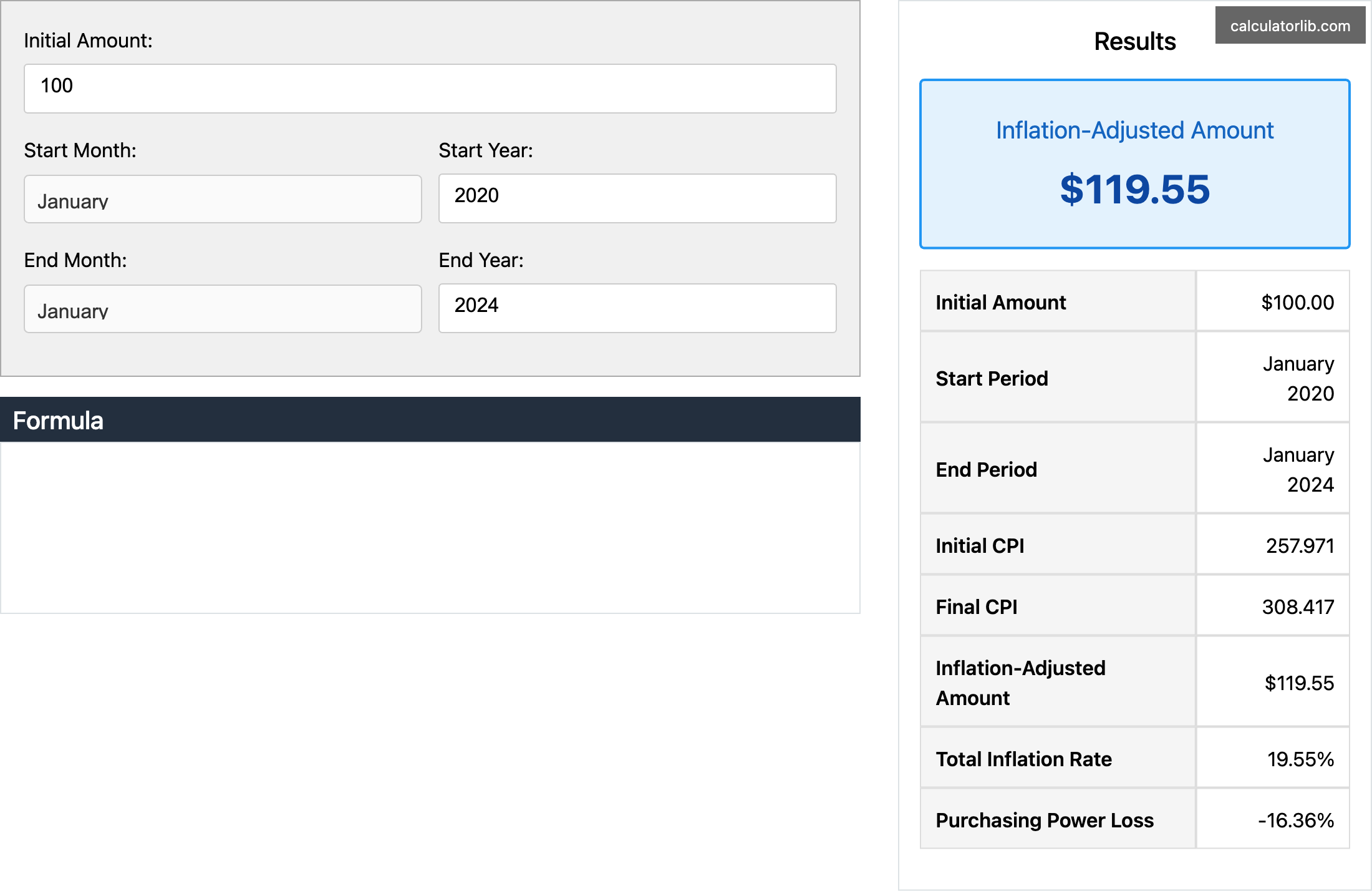This screenshot has width=1372, height=891.
Task: Click the Start Year field showing 2020
Action: coord(636,198)
